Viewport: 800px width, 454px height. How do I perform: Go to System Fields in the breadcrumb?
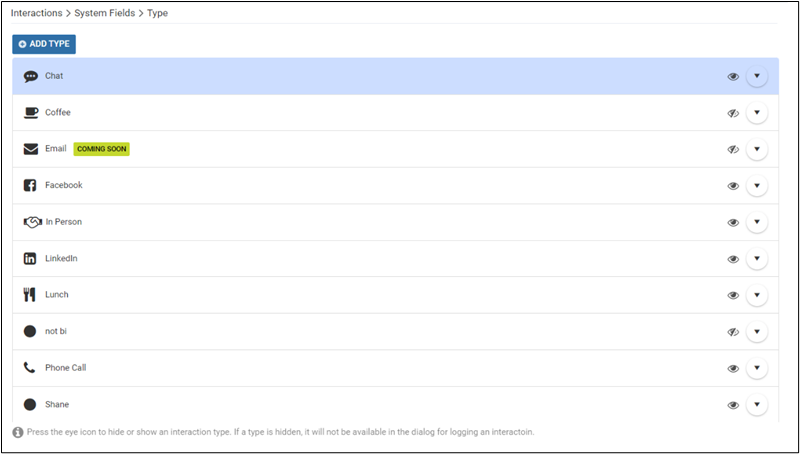tap(105, 13)
